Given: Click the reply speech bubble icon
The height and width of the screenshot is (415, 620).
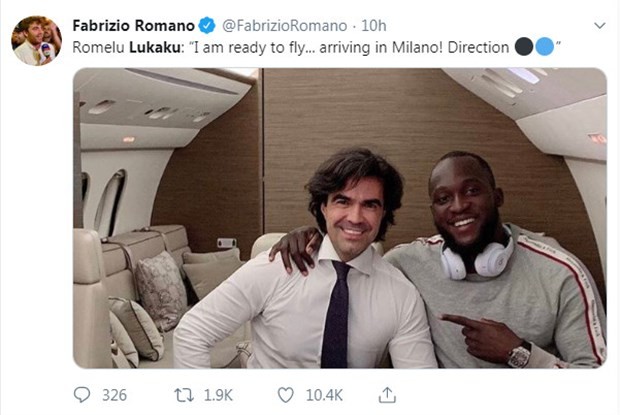Looking at the screenshot, I should coord(82,395).
